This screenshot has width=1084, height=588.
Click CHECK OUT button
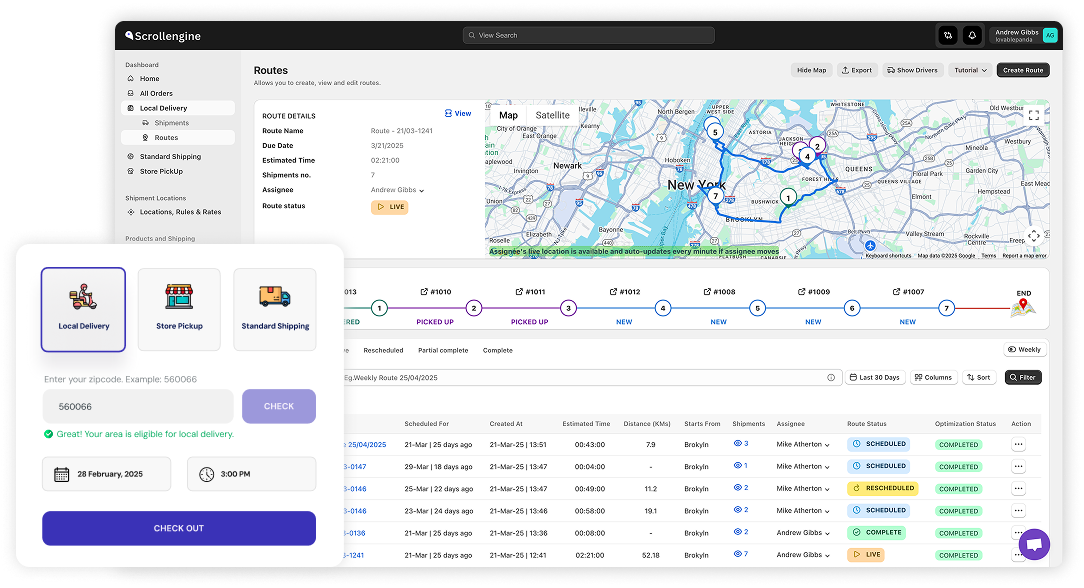(179, 528)
